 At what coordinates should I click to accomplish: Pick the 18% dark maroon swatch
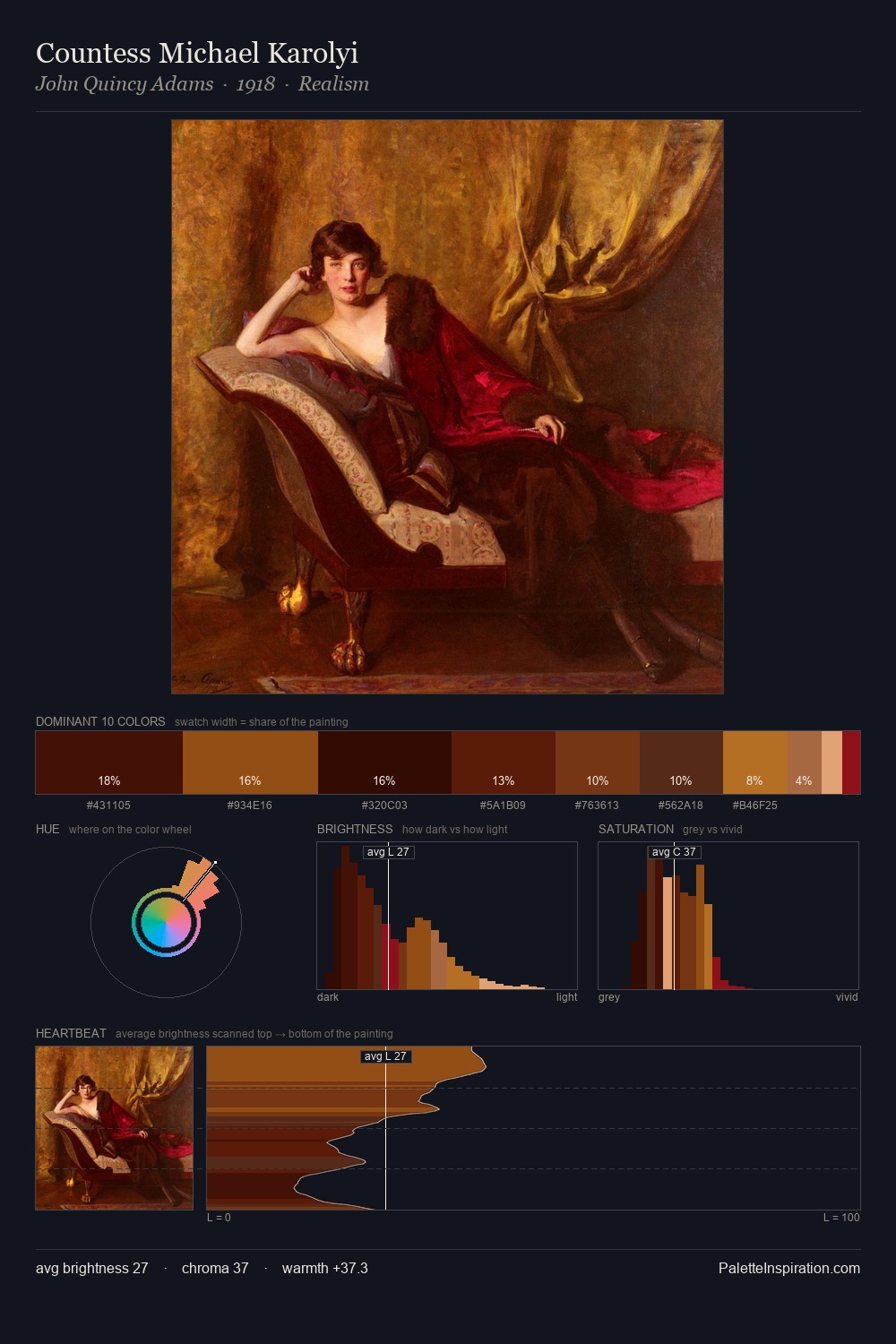pyautogui.click(x=109, y=762)
